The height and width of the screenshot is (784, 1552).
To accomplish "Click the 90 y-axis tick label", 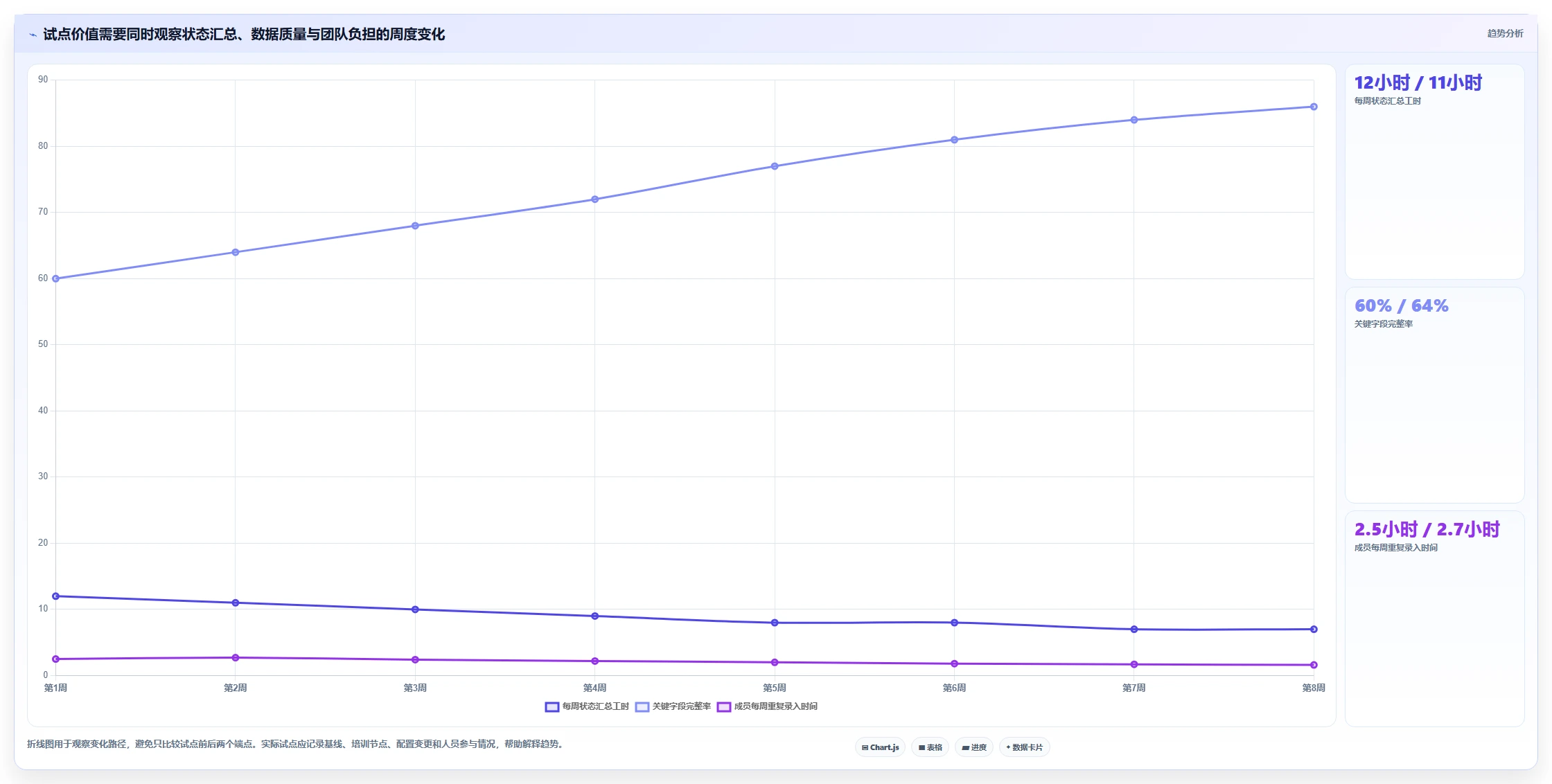I will click(43, 80).
